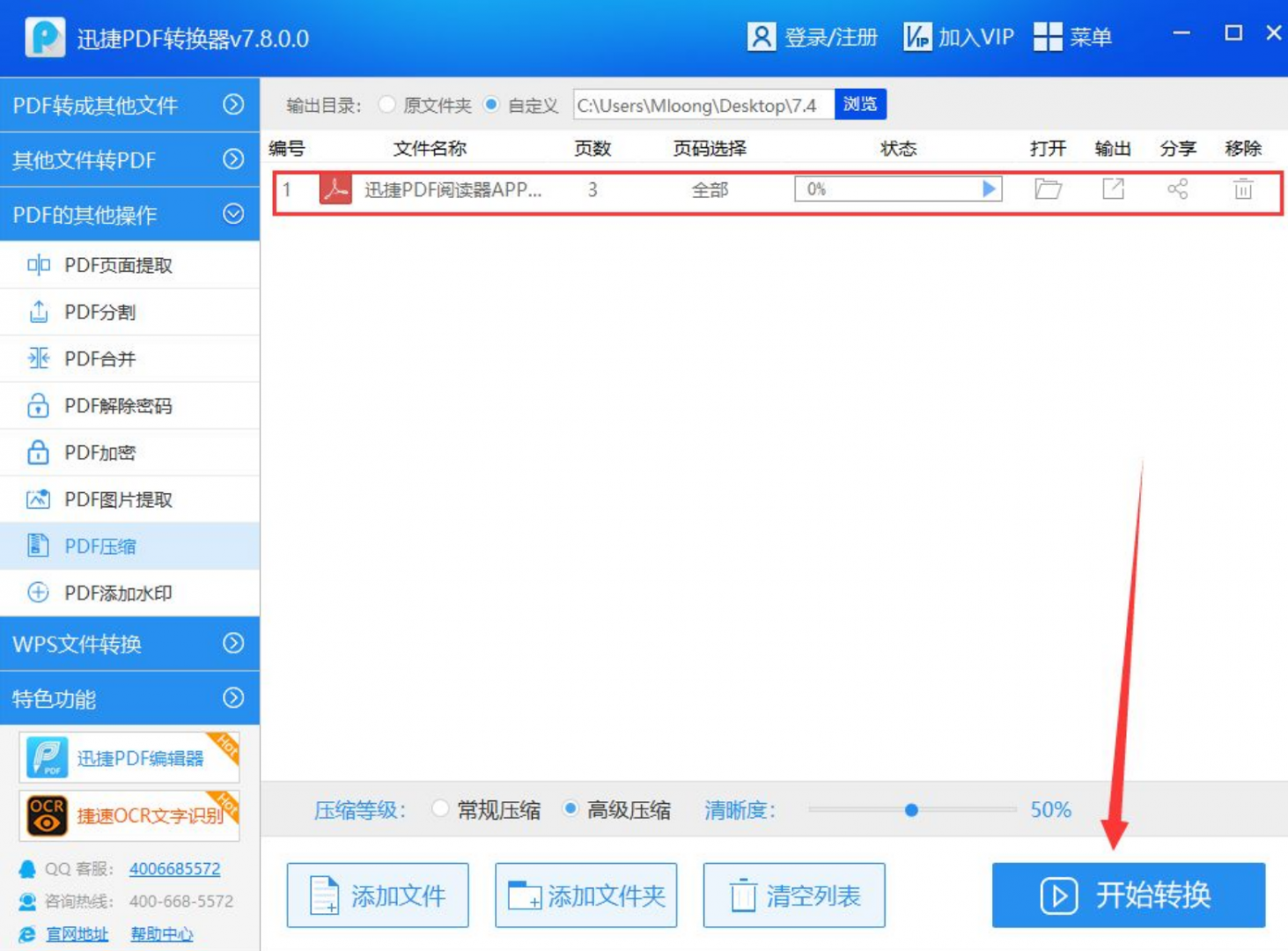1288x951 pixels.
Task: Click the blue play arrow in status bar
Action: (989, 189)
